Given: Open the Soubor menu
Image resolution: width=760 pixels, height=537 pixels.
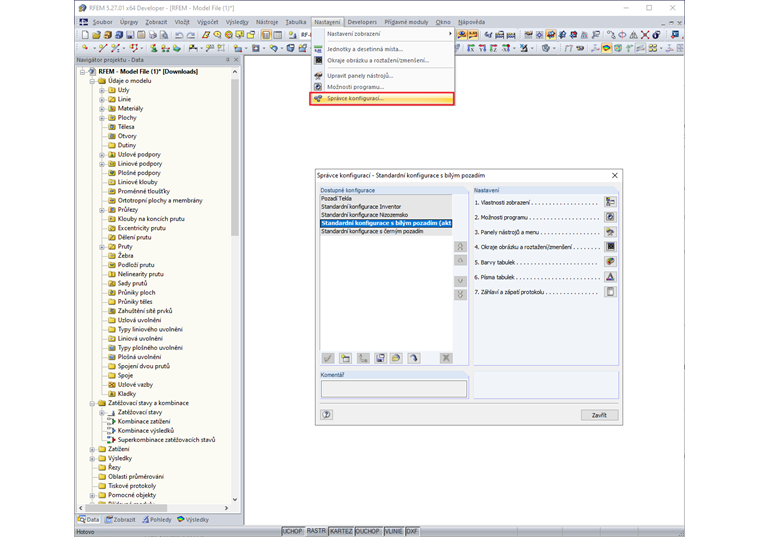Looking at the screenshot, I should click(102, 22).
